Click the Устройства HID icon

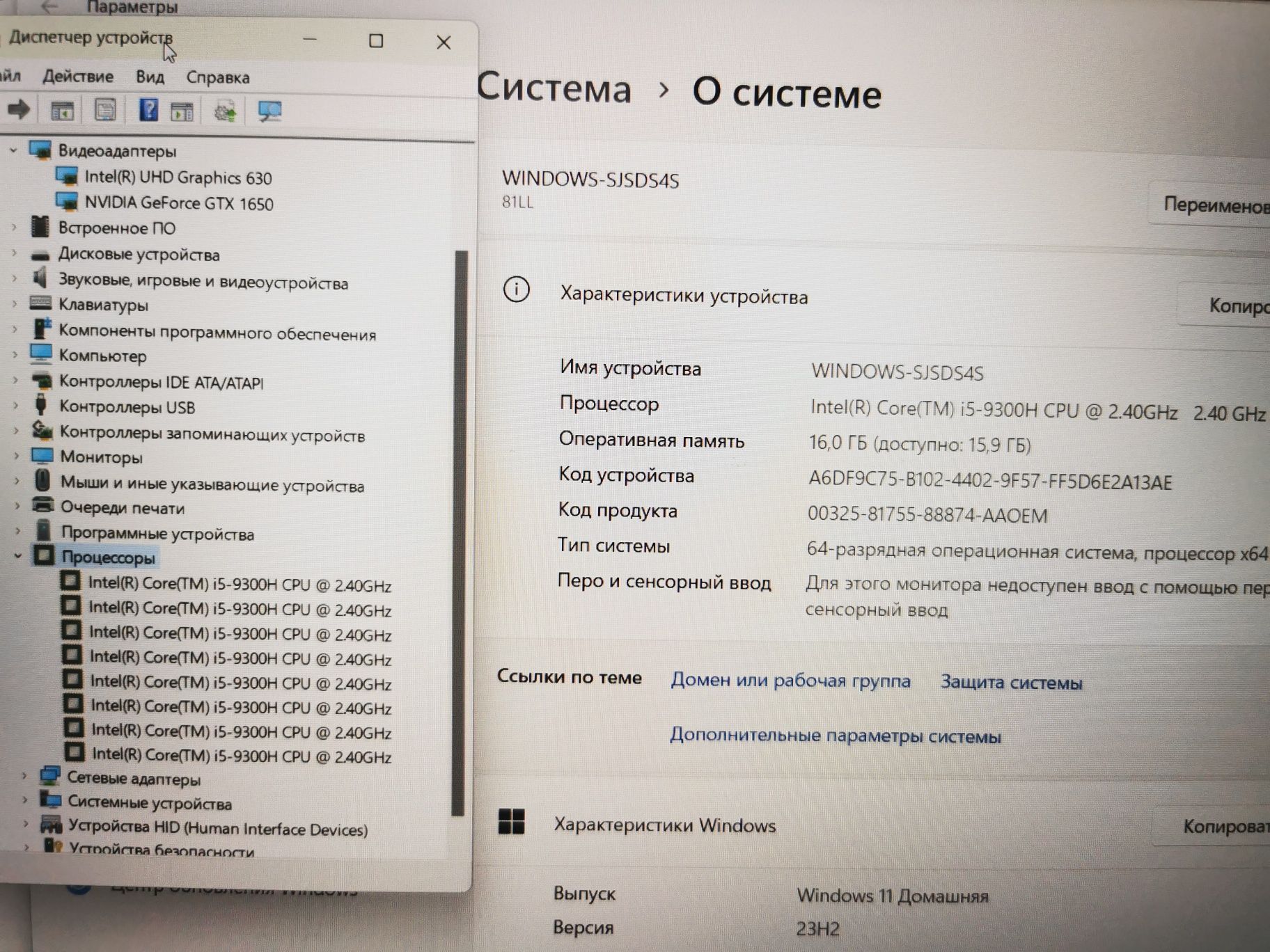(x=51, y=825)
